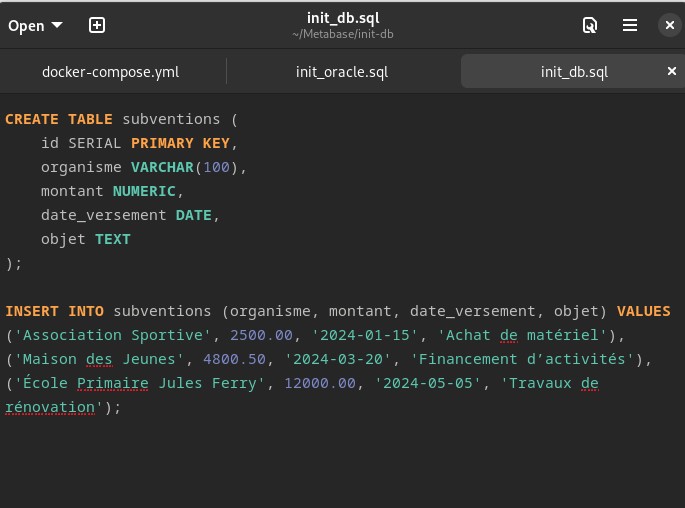Click the NUMERIC type keyword

tap(144, 191)
